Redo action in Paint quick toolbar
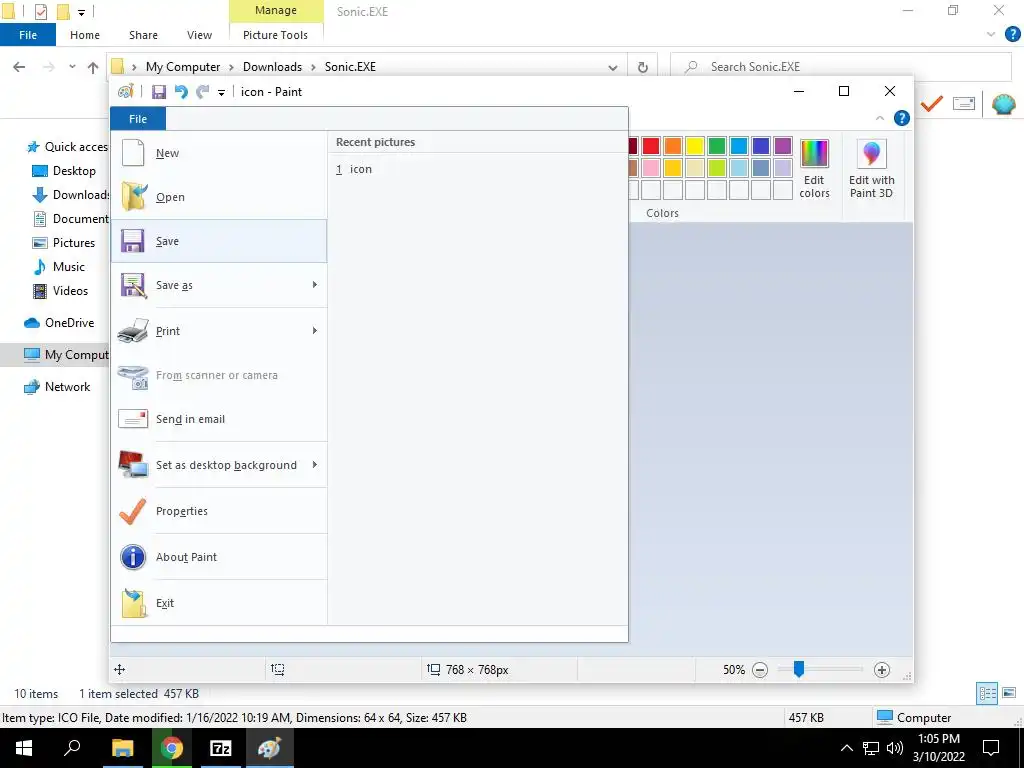The height and width of the screenshot is (768, 1024). pos(203,92)
